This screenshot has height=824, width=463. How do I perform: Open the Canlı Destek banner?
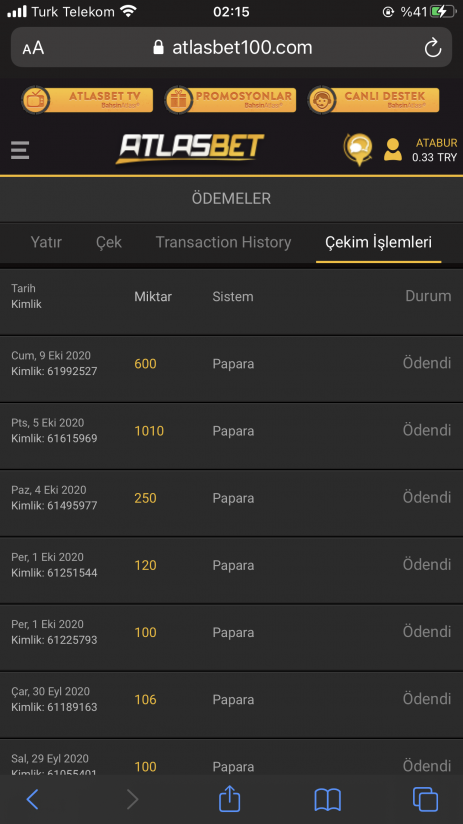pyautogui.click(x=373, y=100)
